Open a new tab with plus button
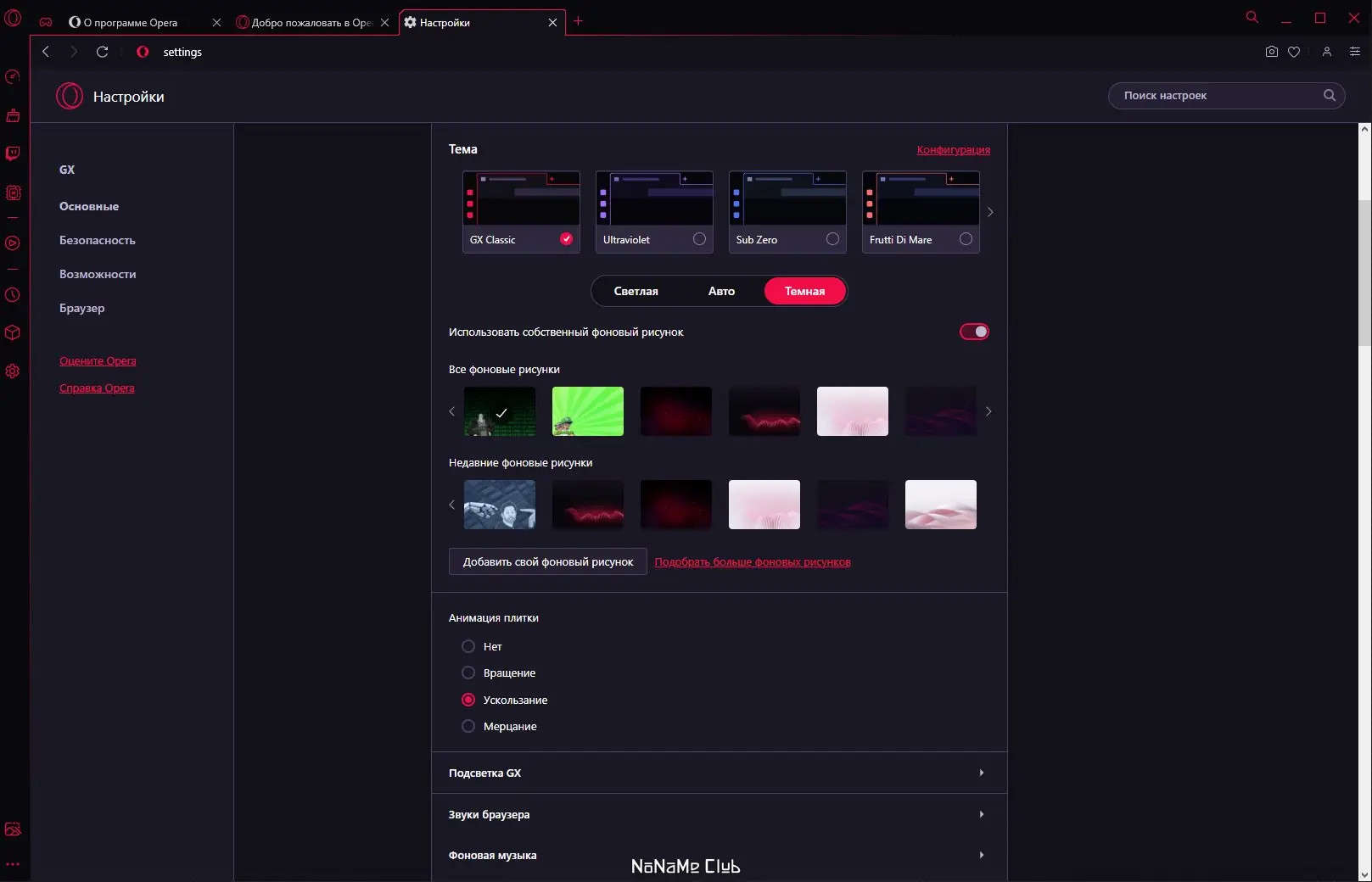The height and width of the screenshot is (882, 1372). 579,21
